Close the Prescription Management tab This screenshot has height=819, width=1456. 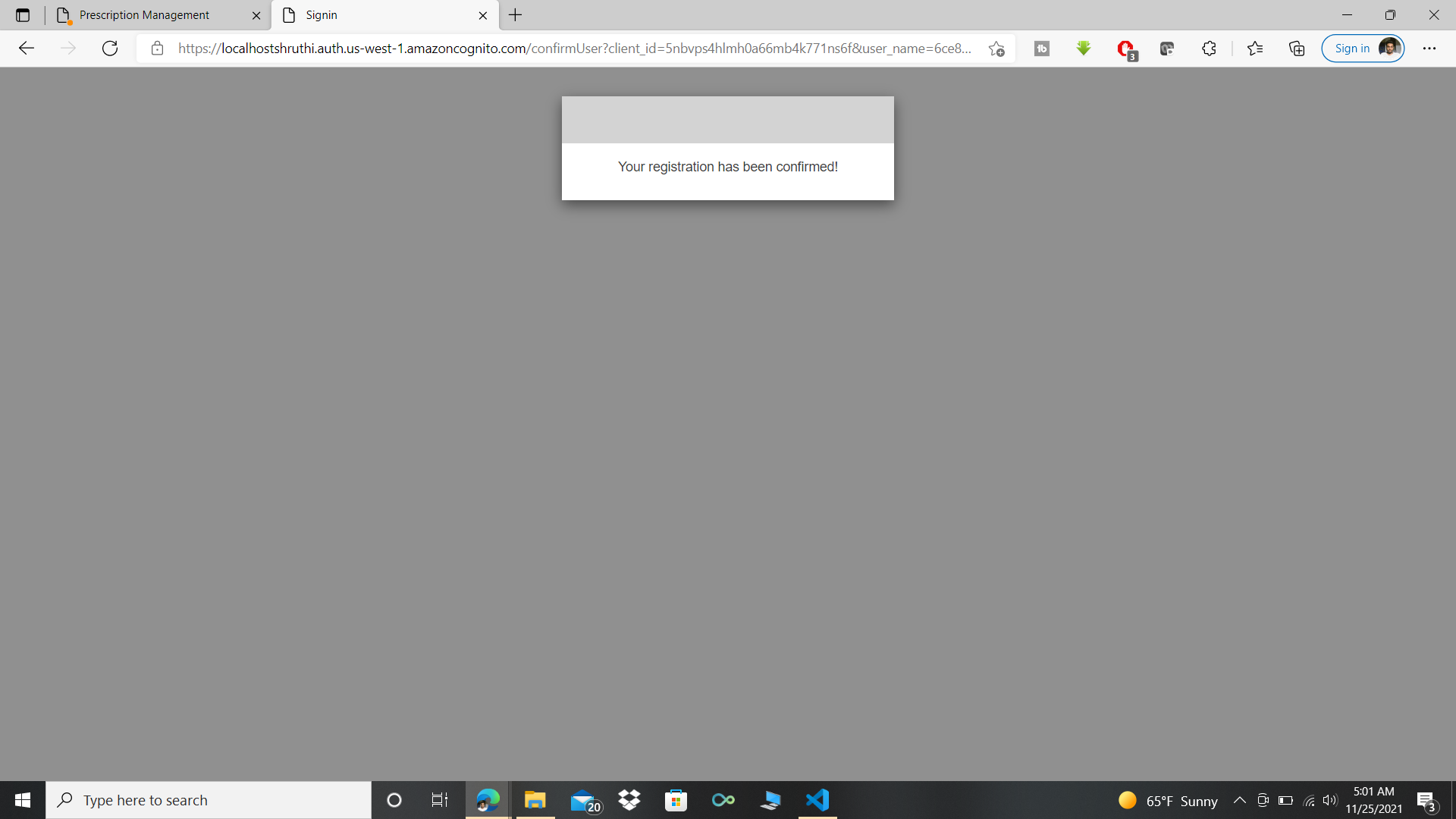click(256, 15)
